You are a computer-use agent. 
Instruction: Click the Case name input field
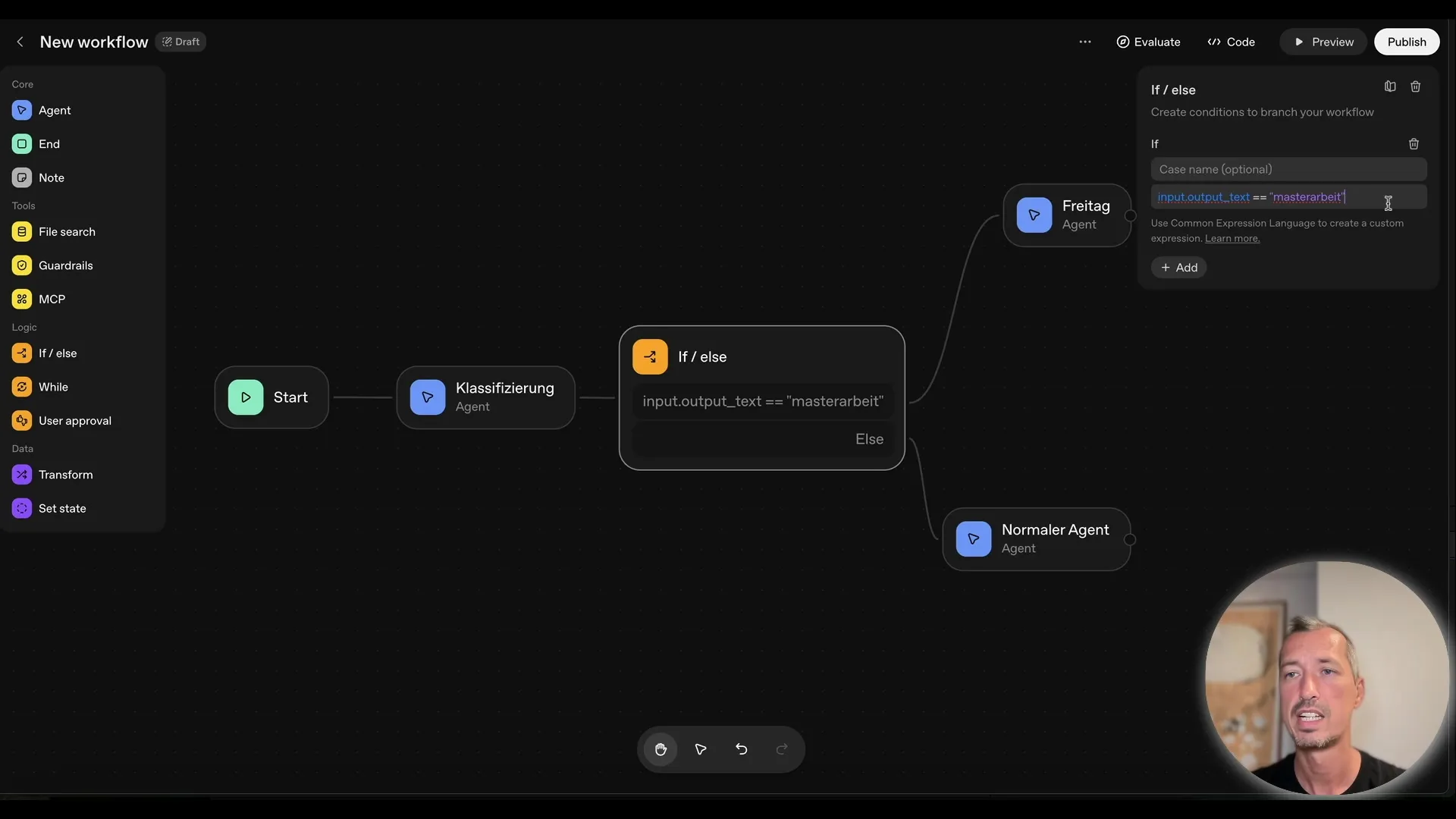click(1288, 169)
